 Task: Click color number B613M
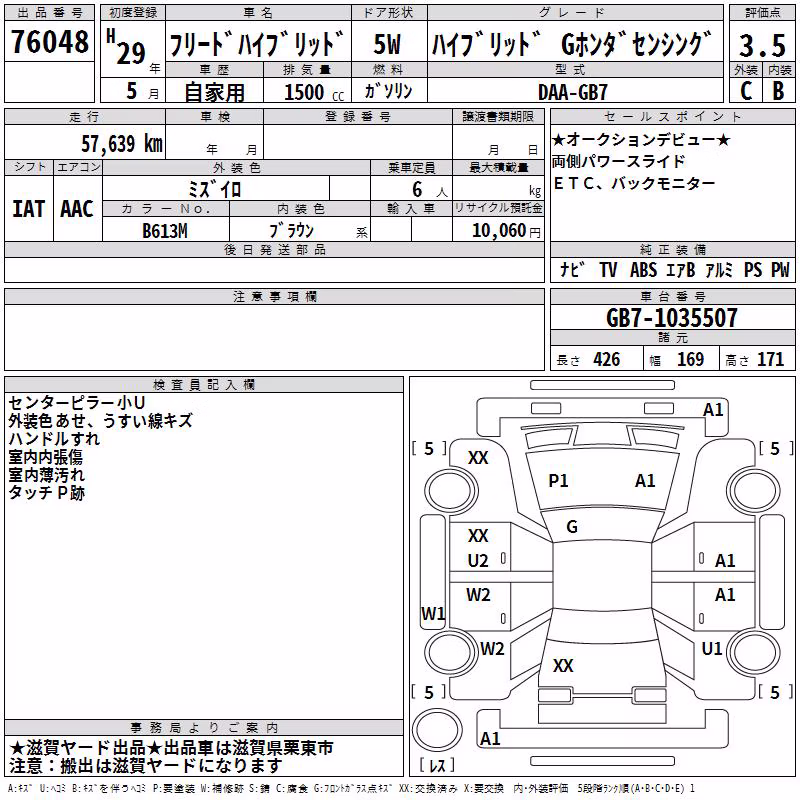[x=165, y=231]
